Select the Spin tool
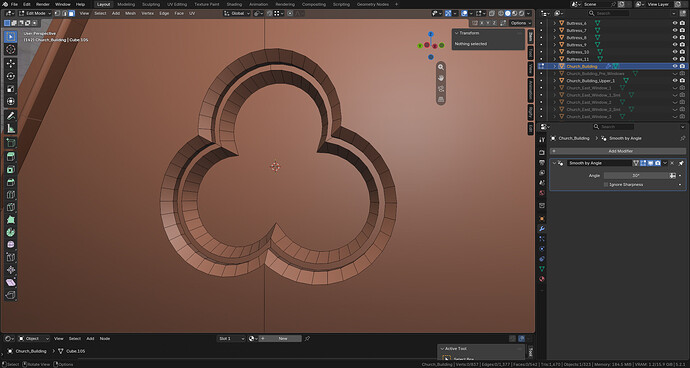 point(11,232)
